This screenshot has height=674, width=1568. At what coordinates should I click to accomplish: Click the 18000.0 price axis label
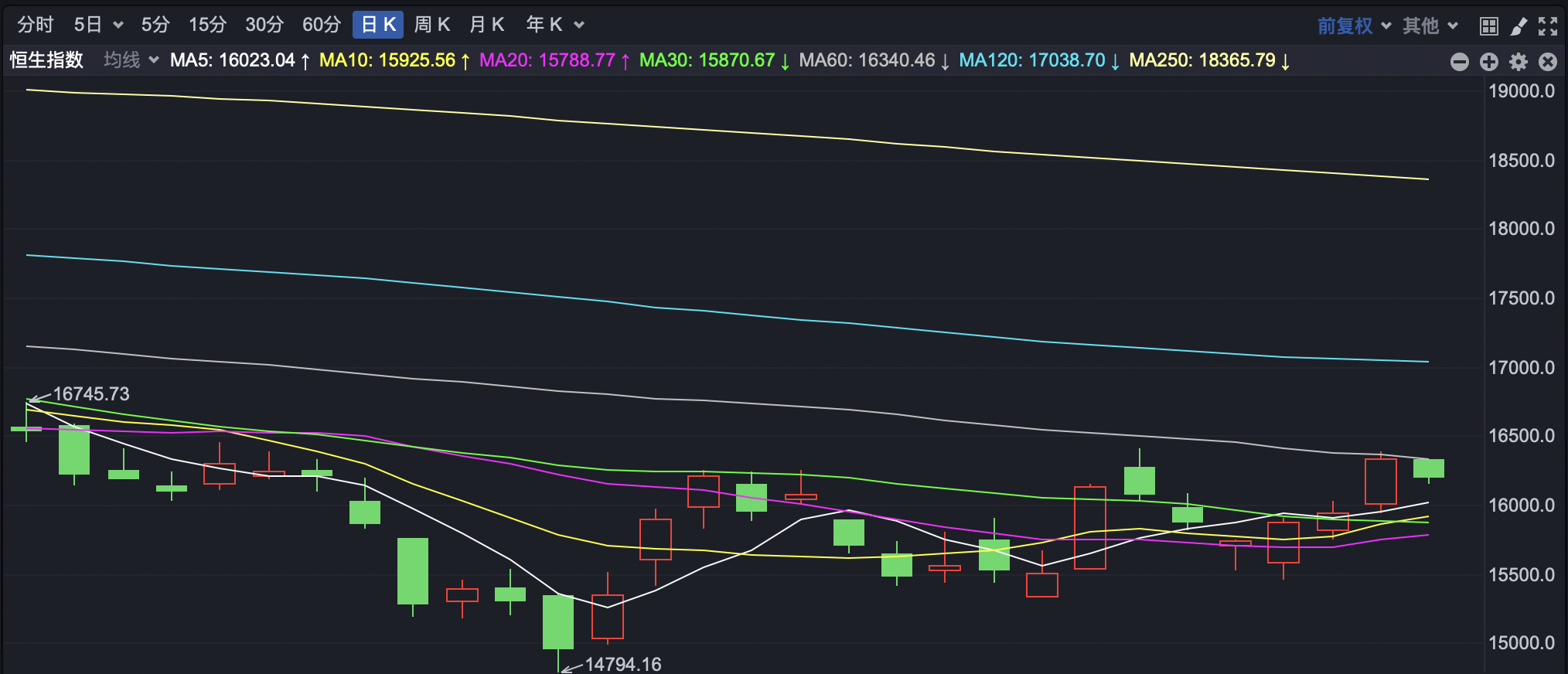click(x=1522, y=229)
